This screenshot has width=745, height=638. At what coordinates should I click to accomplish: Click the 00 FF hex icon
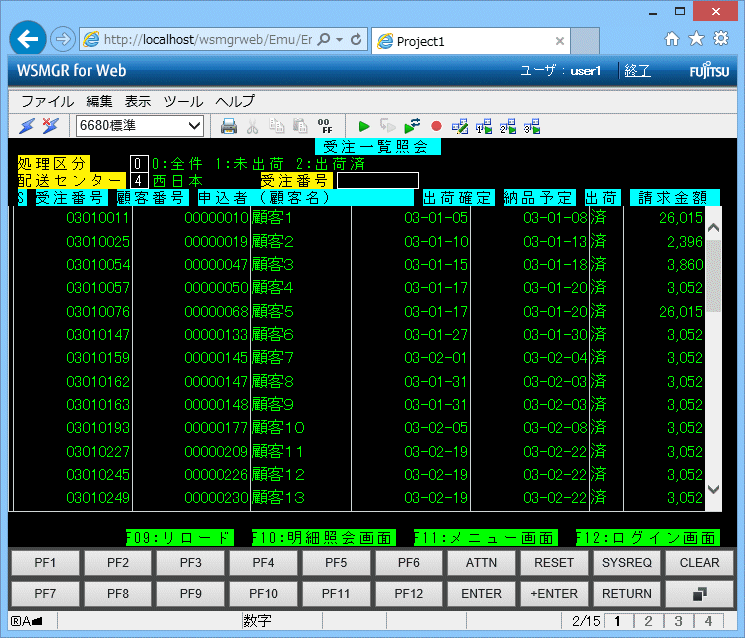click(325, 126)
